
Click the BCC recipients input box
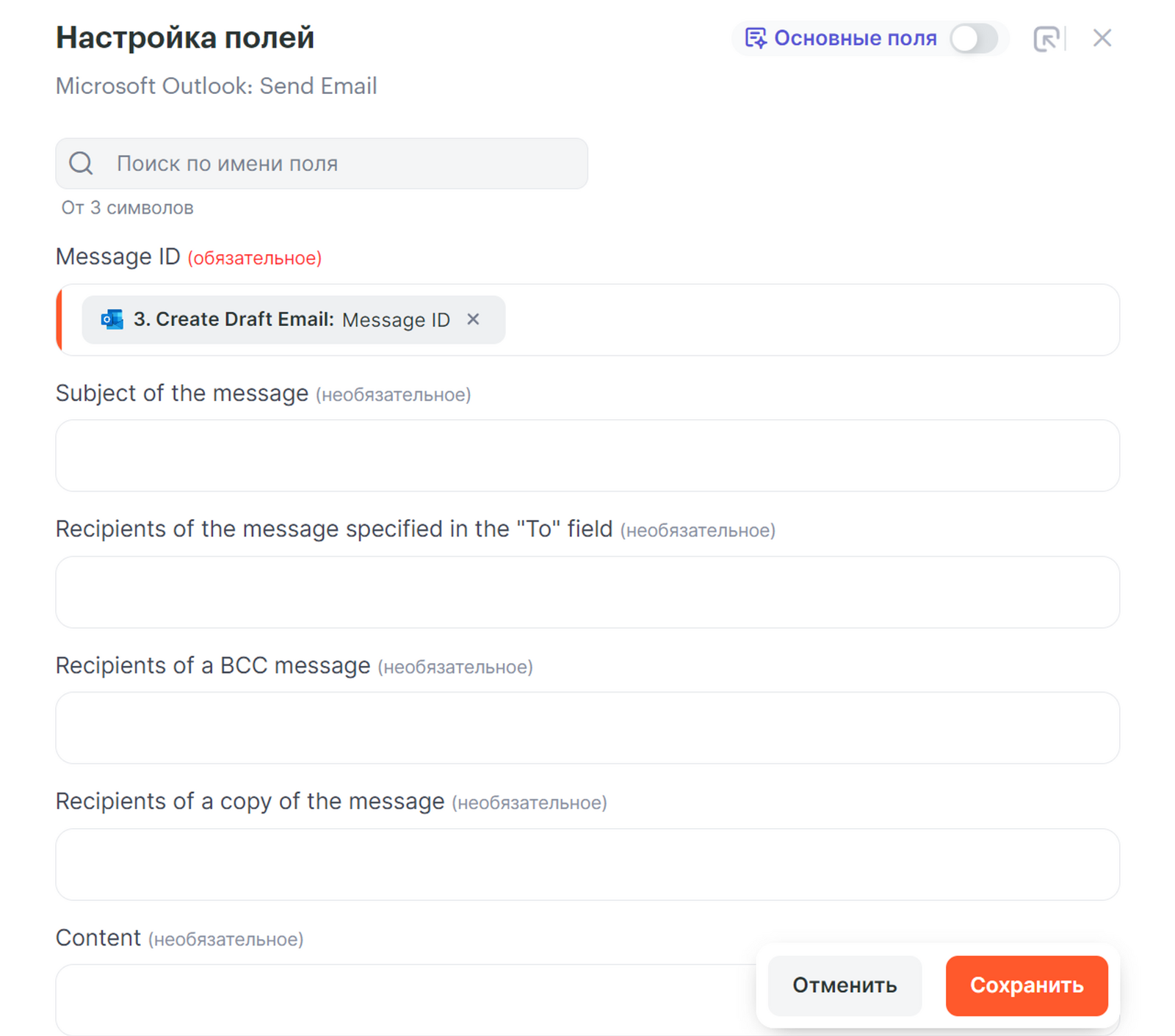587,728
